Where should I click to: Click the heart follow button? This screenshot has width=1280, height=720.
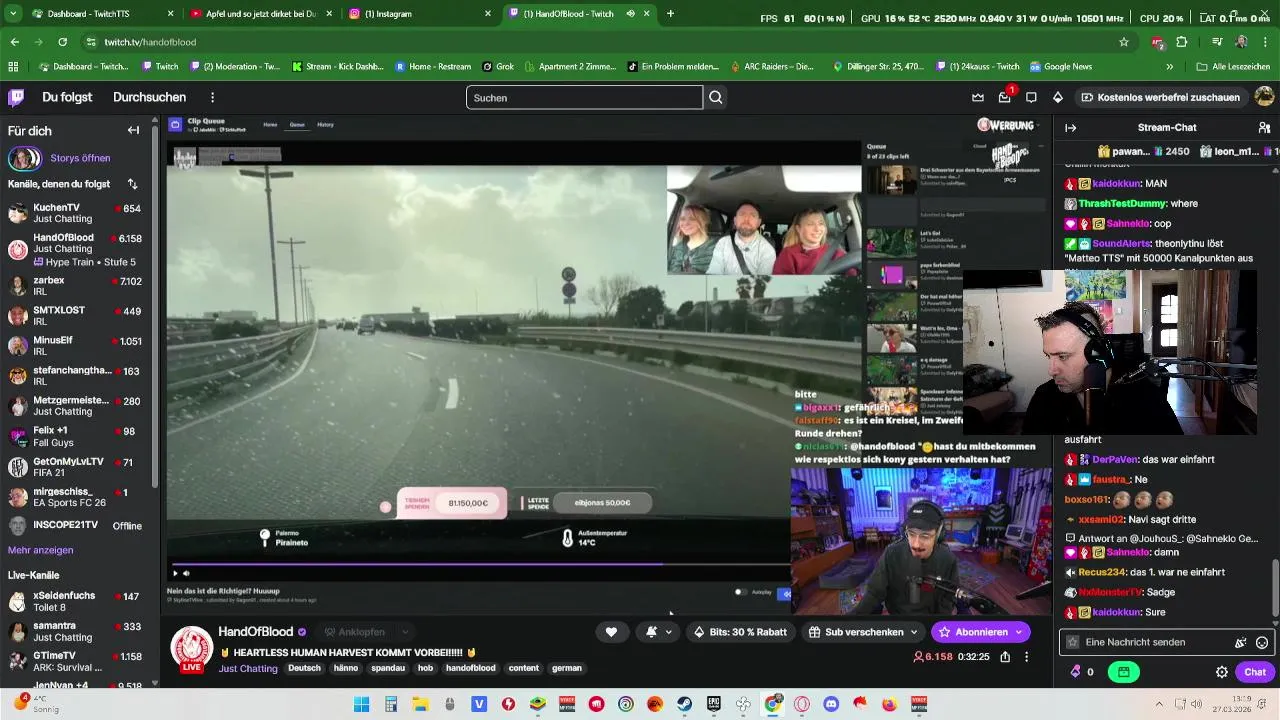[x=611, y=632]
